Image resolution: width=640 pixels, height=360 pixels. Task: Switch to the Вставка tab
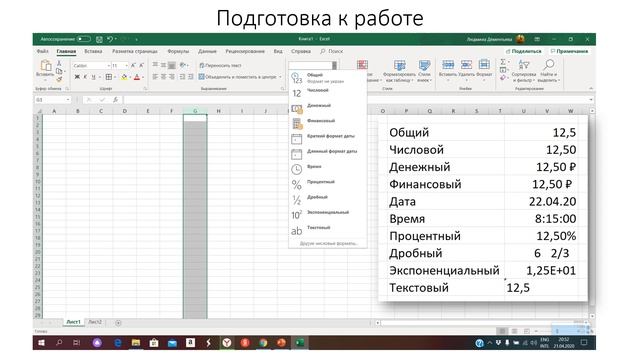[93, 51]
